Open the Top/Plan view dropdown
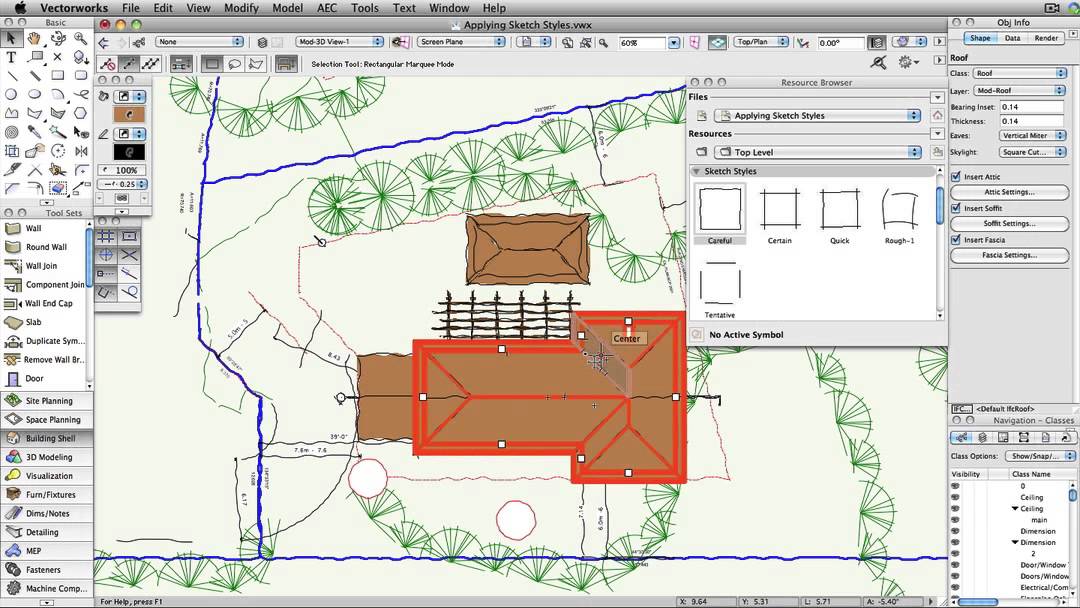The height and width of the screenshot is (608, 1080). (760, 42)
